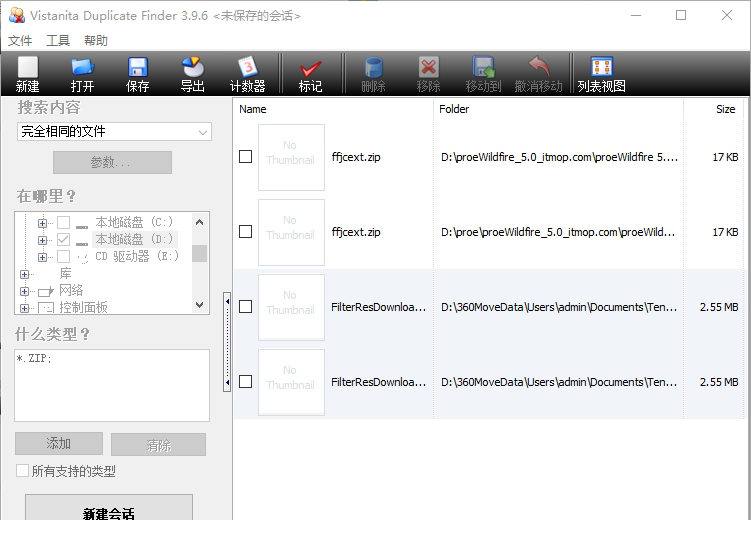This screenshot has width=751, height=540.
Task: Sort results by the Folder column header
Action: (x=558, y=109)
